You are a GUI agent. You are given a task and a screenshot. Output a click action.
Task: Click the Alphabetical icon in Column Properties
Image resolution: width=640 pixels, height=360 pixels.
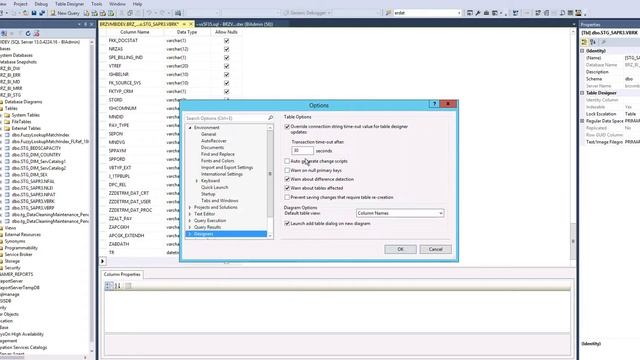coord(118,286)
